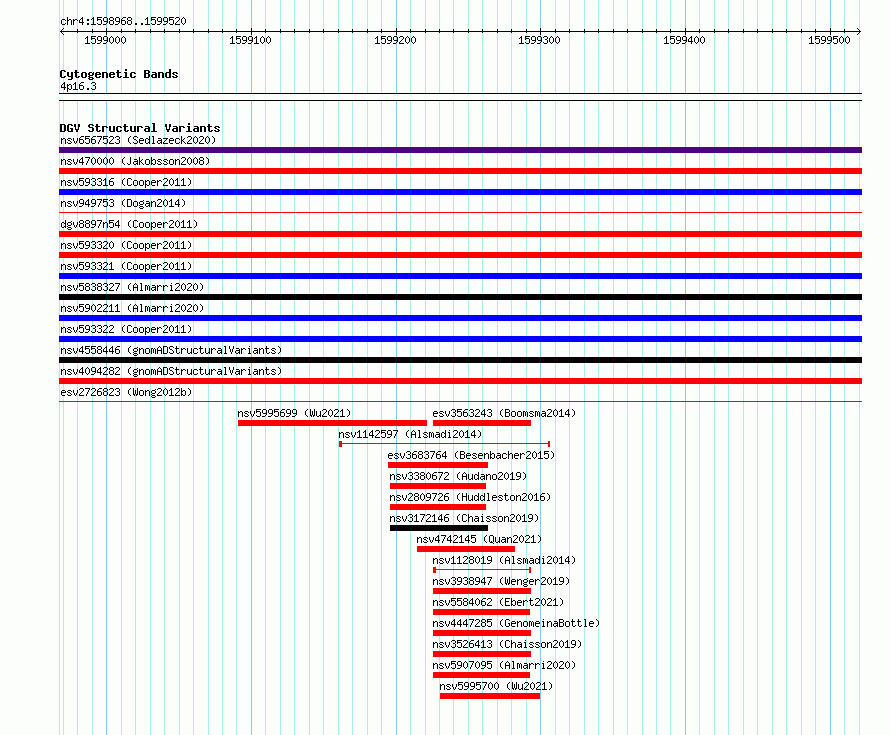The height and width of the screenshot is (735, 890).
Task: Click ruler position 1599000
Action: [x=105, y=40]
